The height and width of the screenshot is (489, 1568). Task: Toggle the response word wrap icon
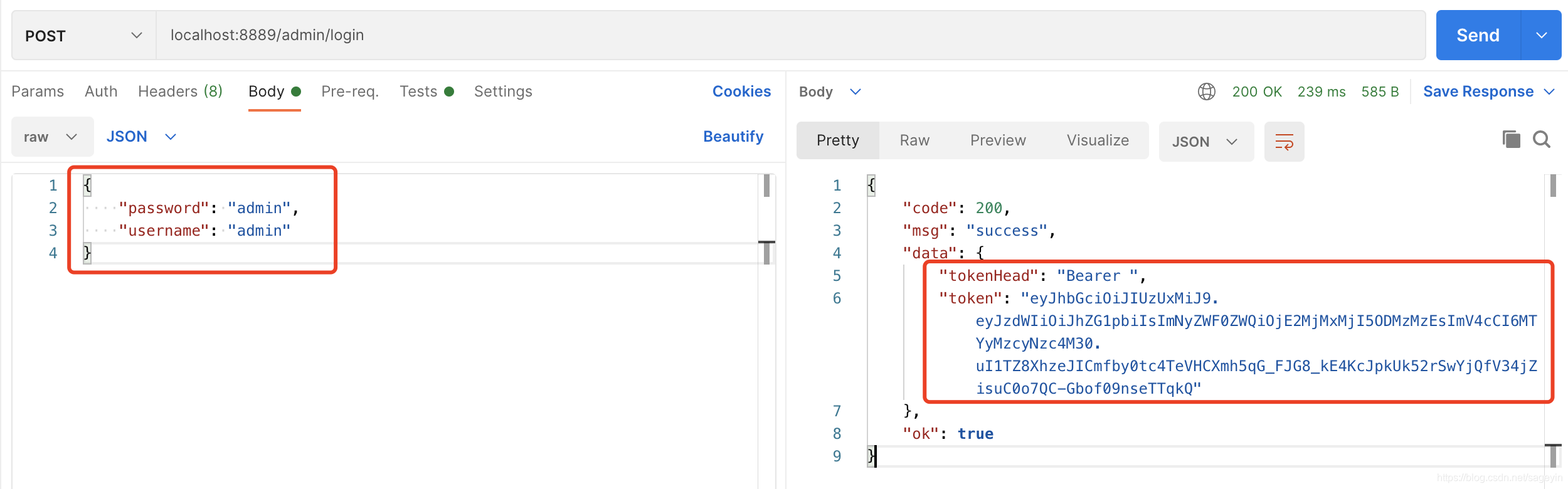(1284, 142)
